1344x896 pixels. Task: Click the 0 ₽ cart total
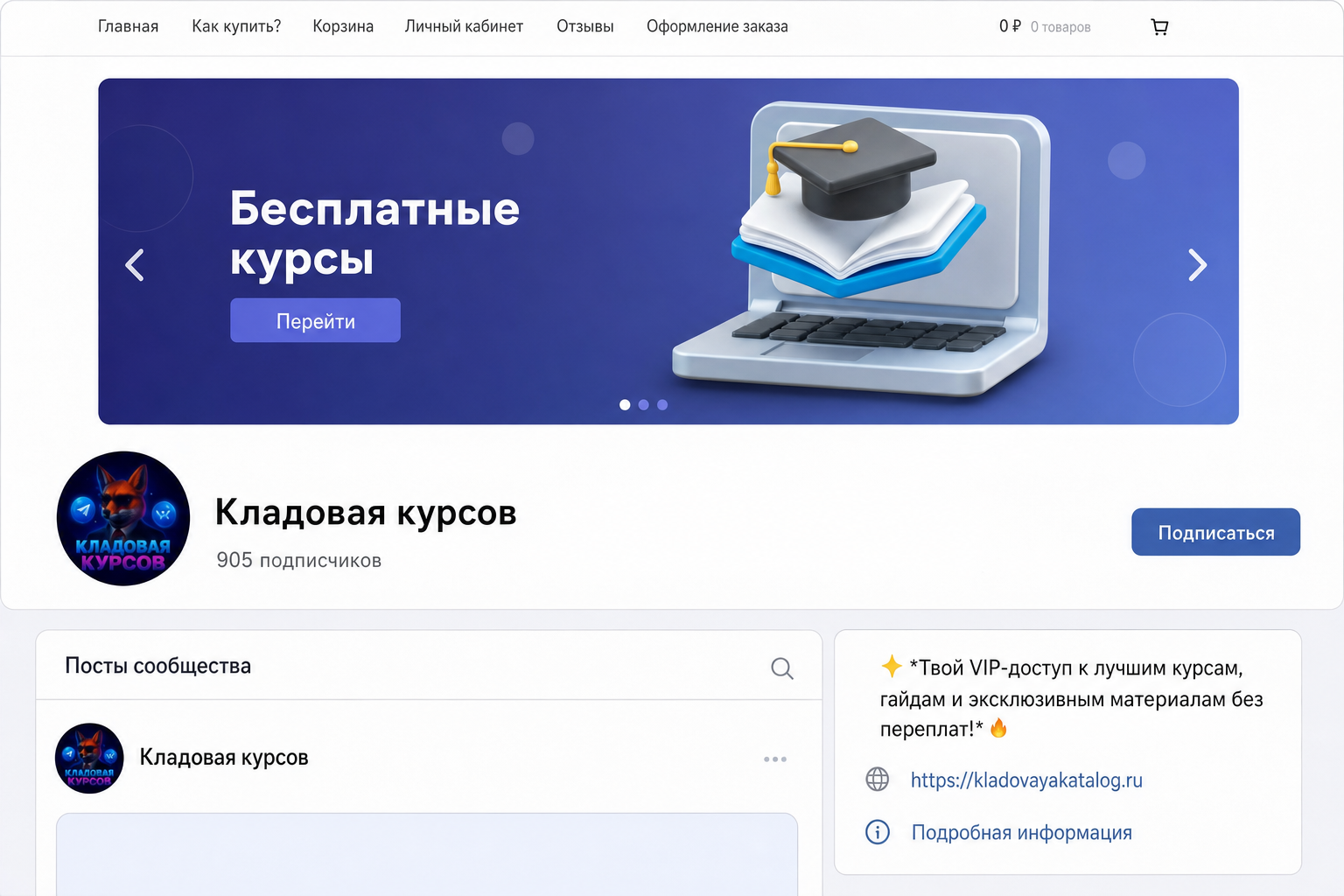coord(1010,26)
